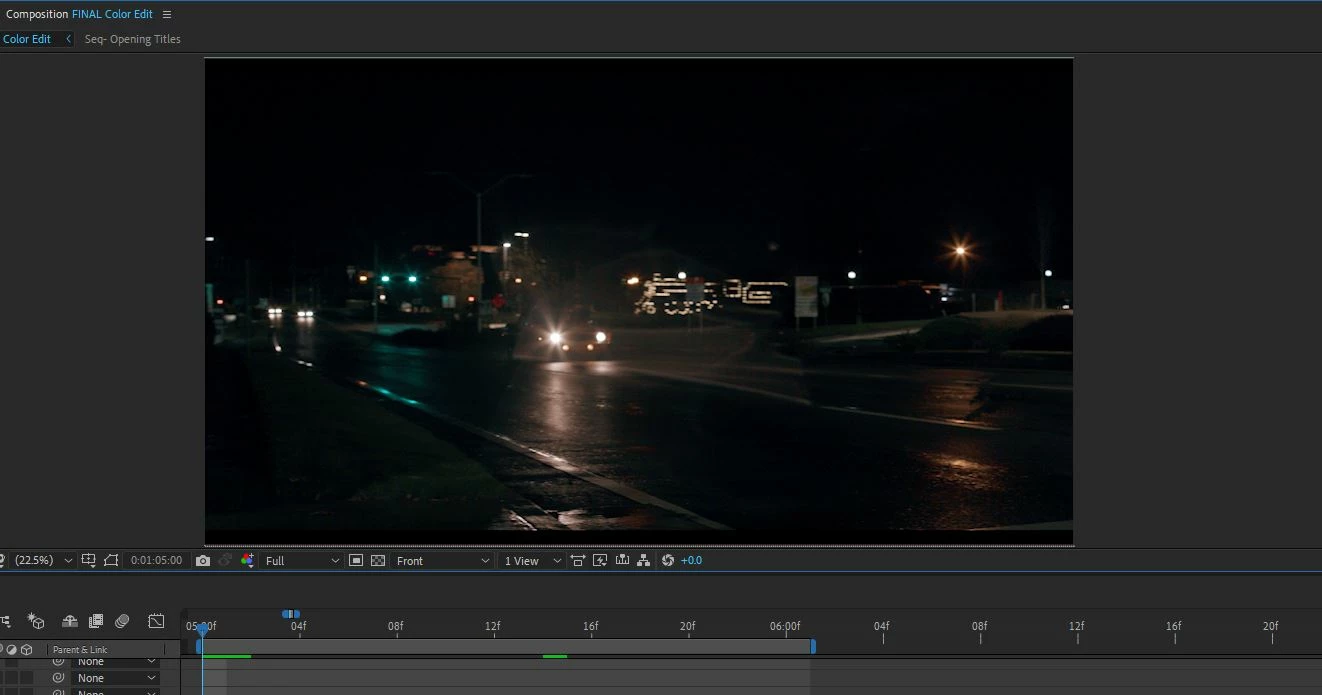Open the second layer row's None parent dropdown
The width and height of the screenshot is (1322, 695).
click(x=116, y=678)
